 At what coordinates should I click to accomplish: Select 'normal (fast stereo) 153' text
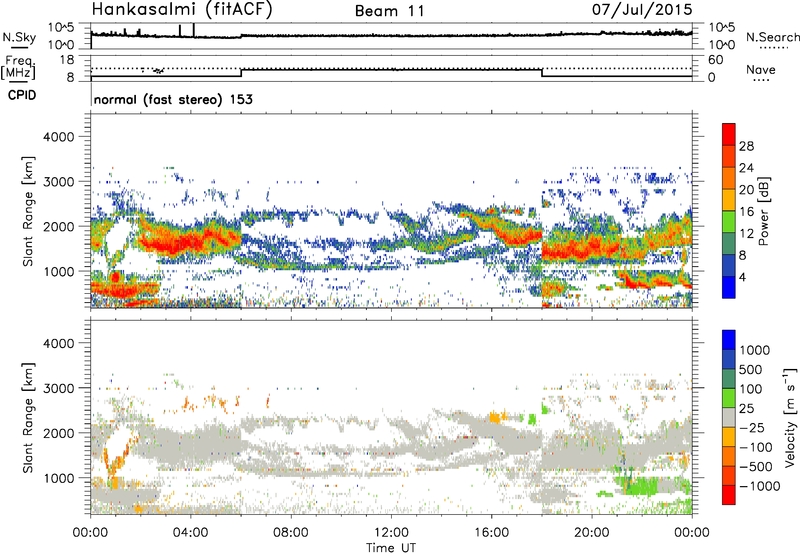pos(173,99)
